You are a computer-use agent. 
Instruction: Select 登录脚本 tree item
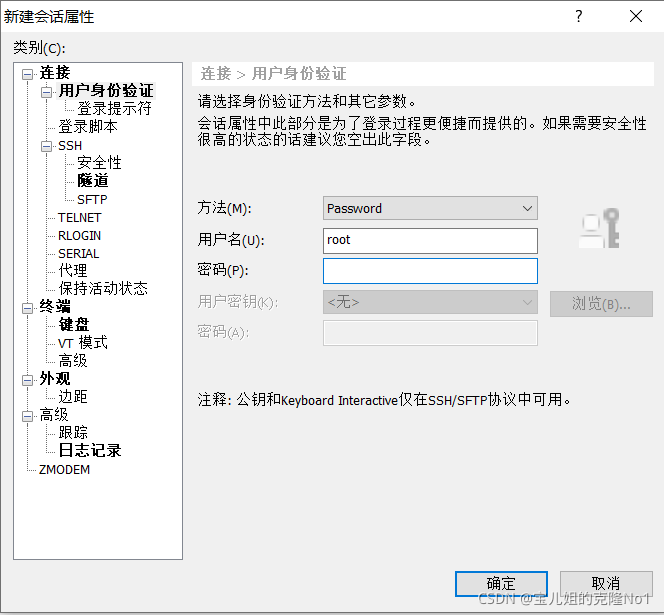tap(88, 126)
